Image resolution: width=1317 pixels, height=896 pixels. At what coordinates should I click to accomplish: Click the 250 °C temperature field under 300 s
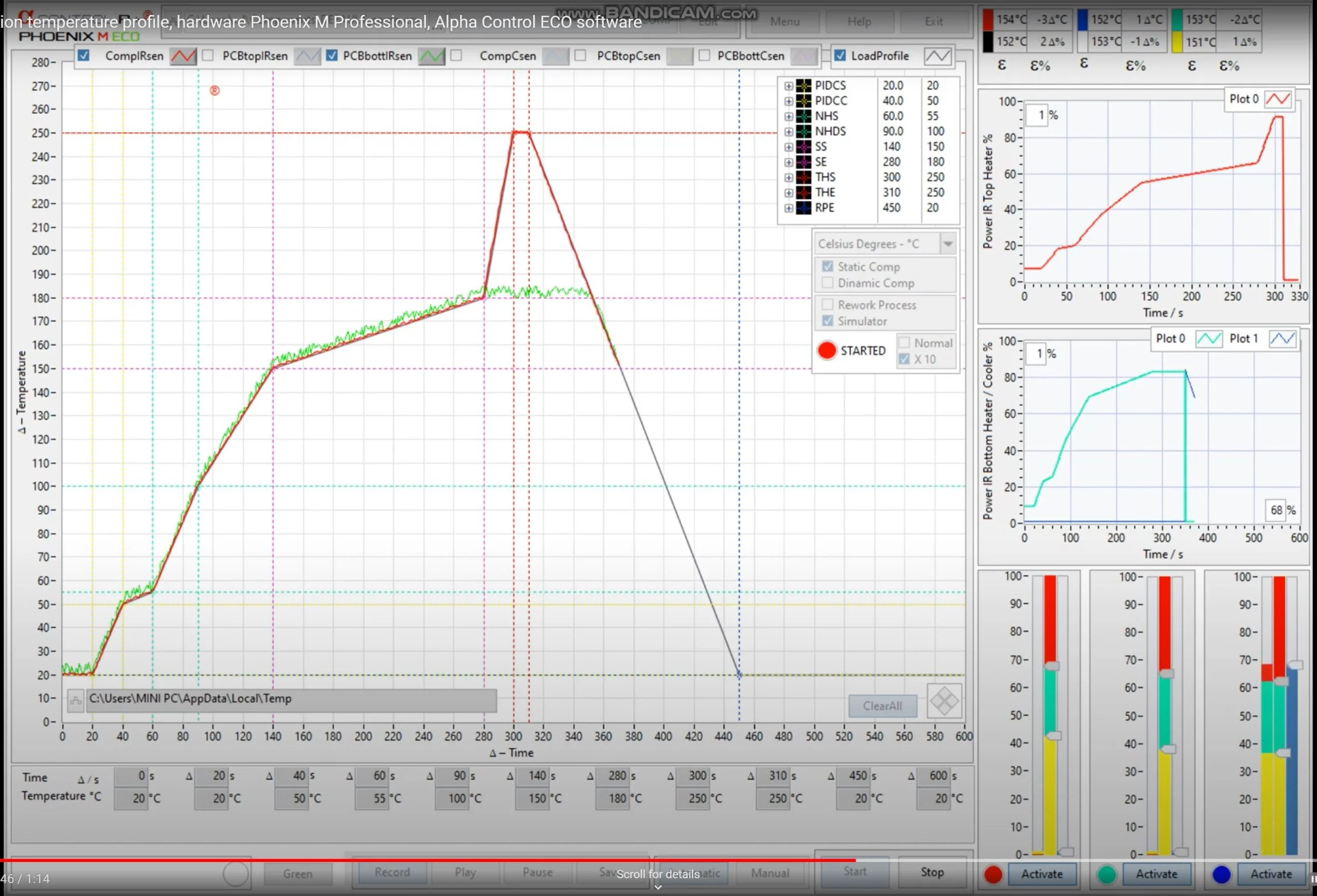692,798
